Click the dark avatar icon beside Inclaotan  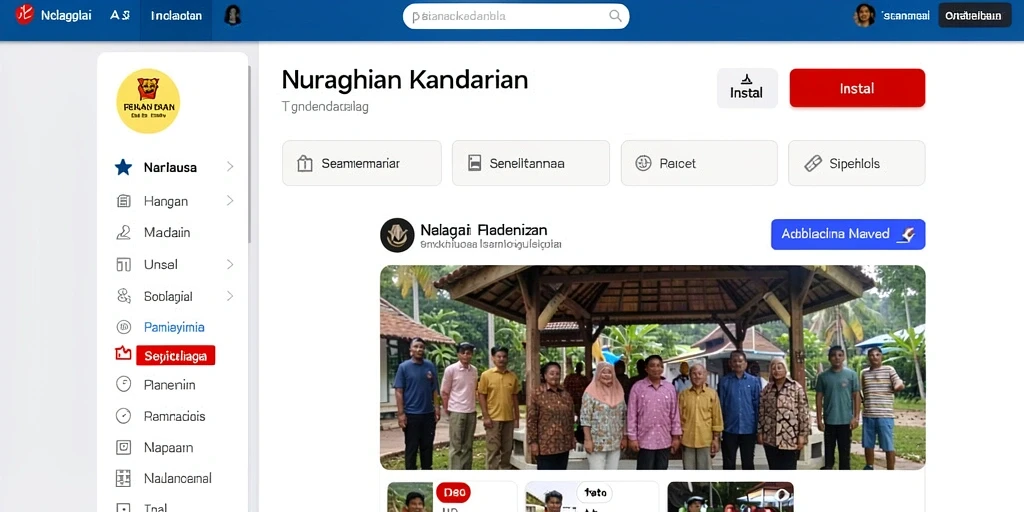[232, 16]
